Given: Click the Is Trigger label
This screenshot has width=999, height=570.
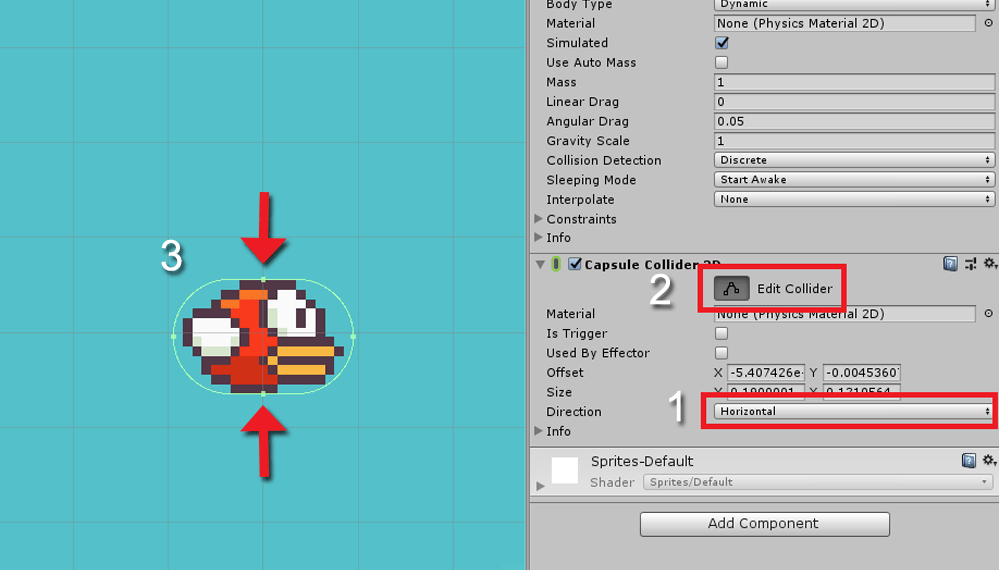Looking at the screenshot, I should point(576,333).
